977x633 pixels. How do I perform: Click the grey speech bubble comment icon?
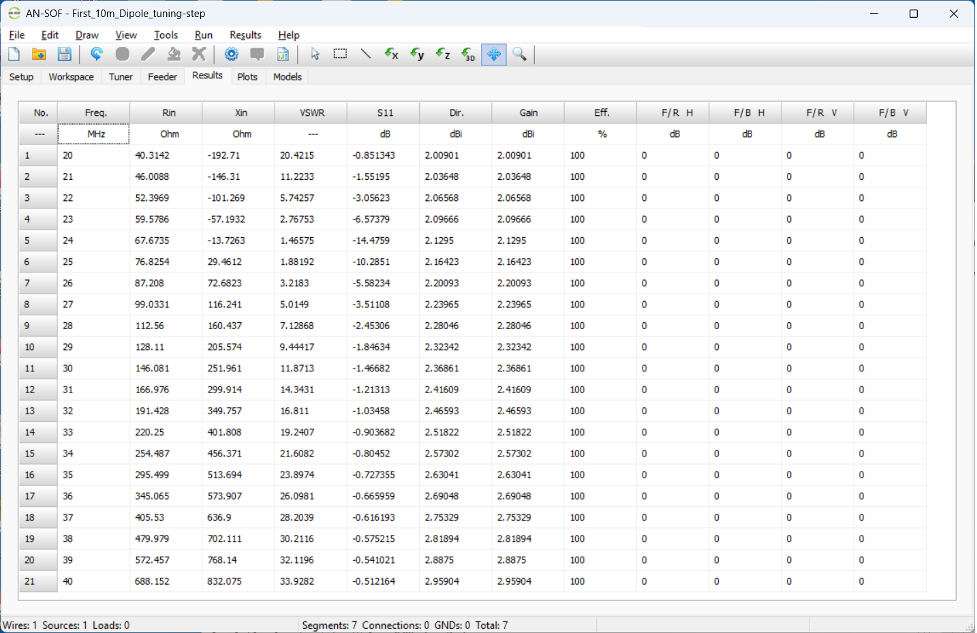pos(257,54)
